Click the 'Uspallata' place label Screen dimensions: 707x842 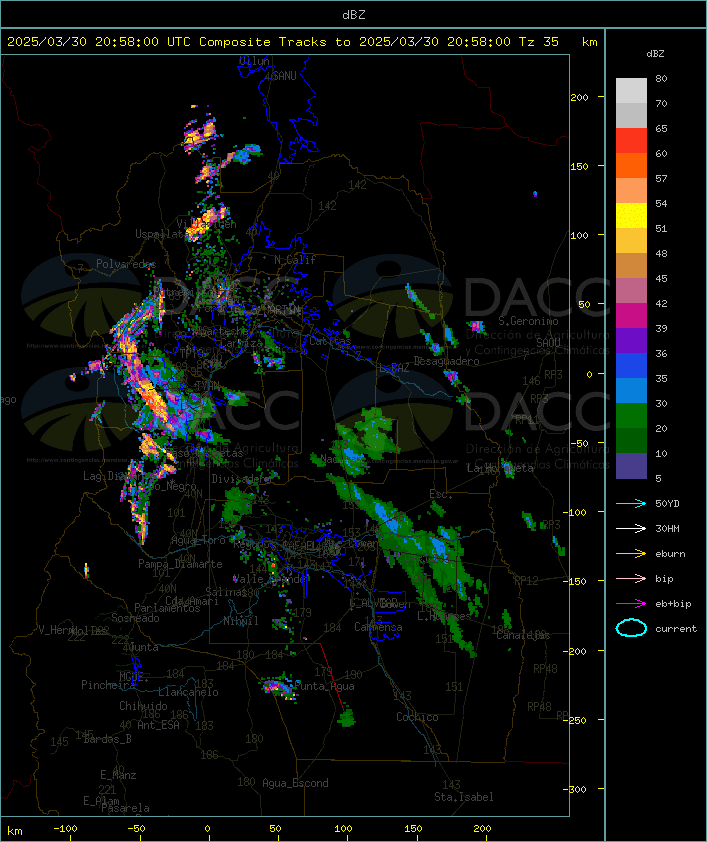pyautogui.click(x=161, y=234)
